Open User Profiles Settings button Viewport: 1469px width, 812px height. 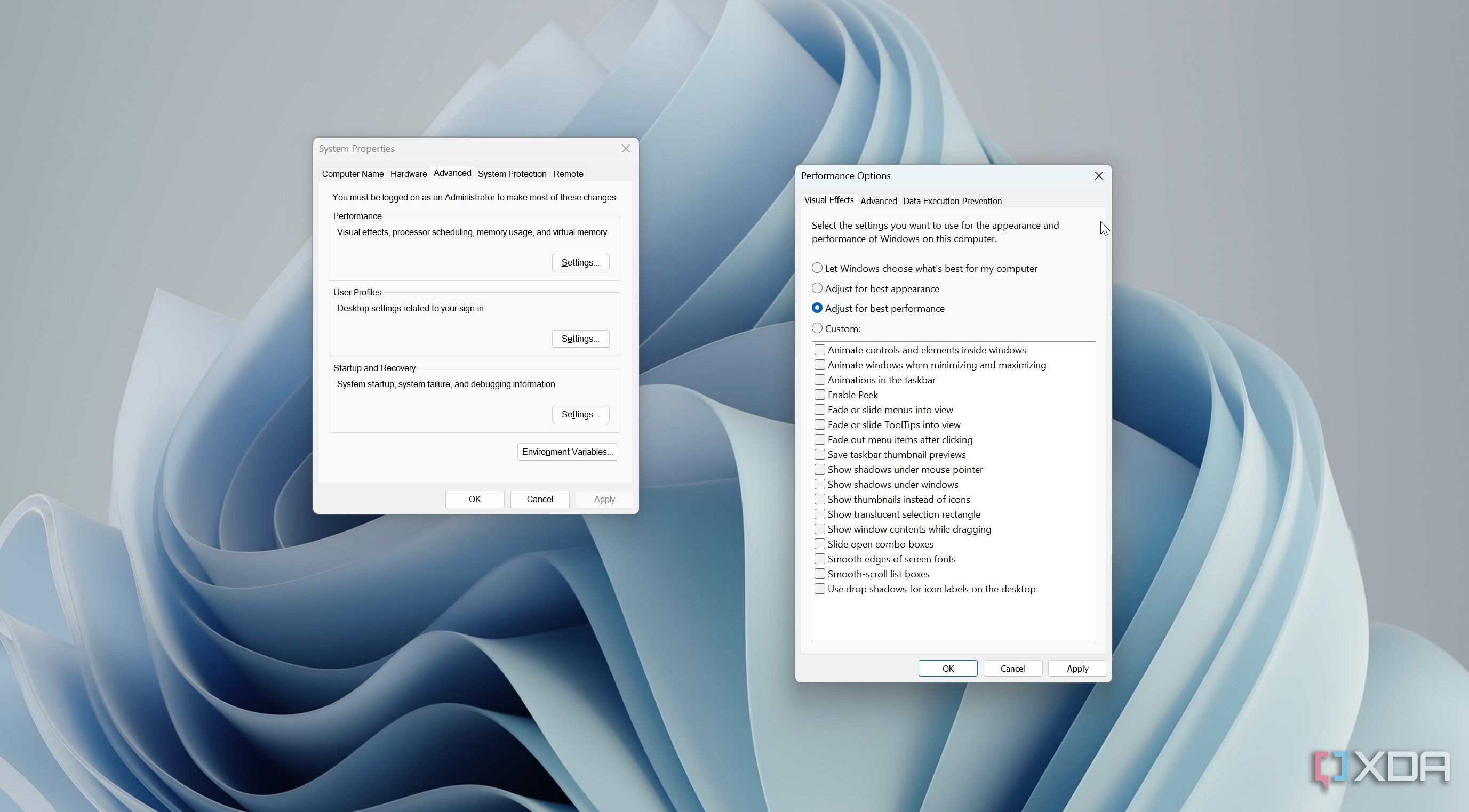(x=580, y=339)
